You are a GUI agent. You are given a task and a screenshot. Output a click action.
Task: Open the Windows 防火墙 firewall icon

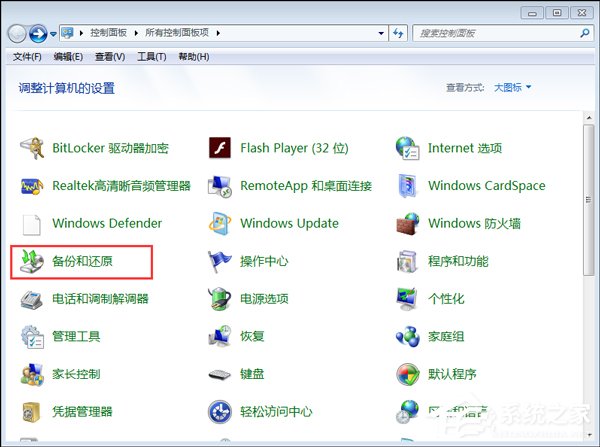coord(408,223)
